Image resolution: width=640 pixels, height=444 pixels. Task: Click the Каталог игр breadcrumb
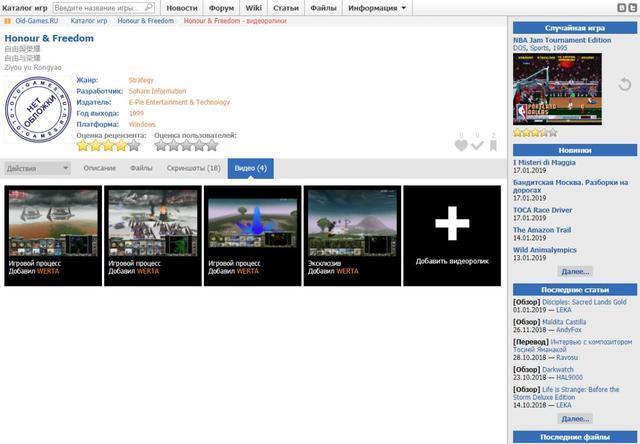pyautogui.click(x=89, y=21)
